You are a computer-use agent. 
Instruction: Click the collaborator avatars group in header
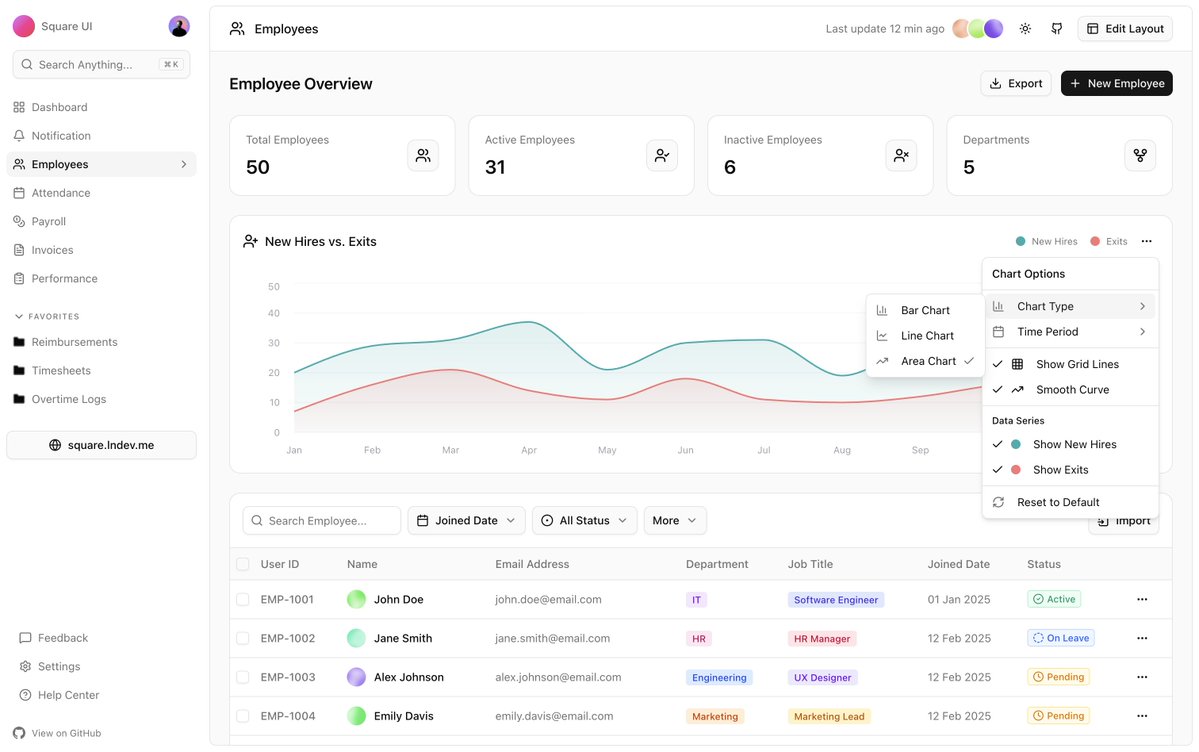coord(977,28)
